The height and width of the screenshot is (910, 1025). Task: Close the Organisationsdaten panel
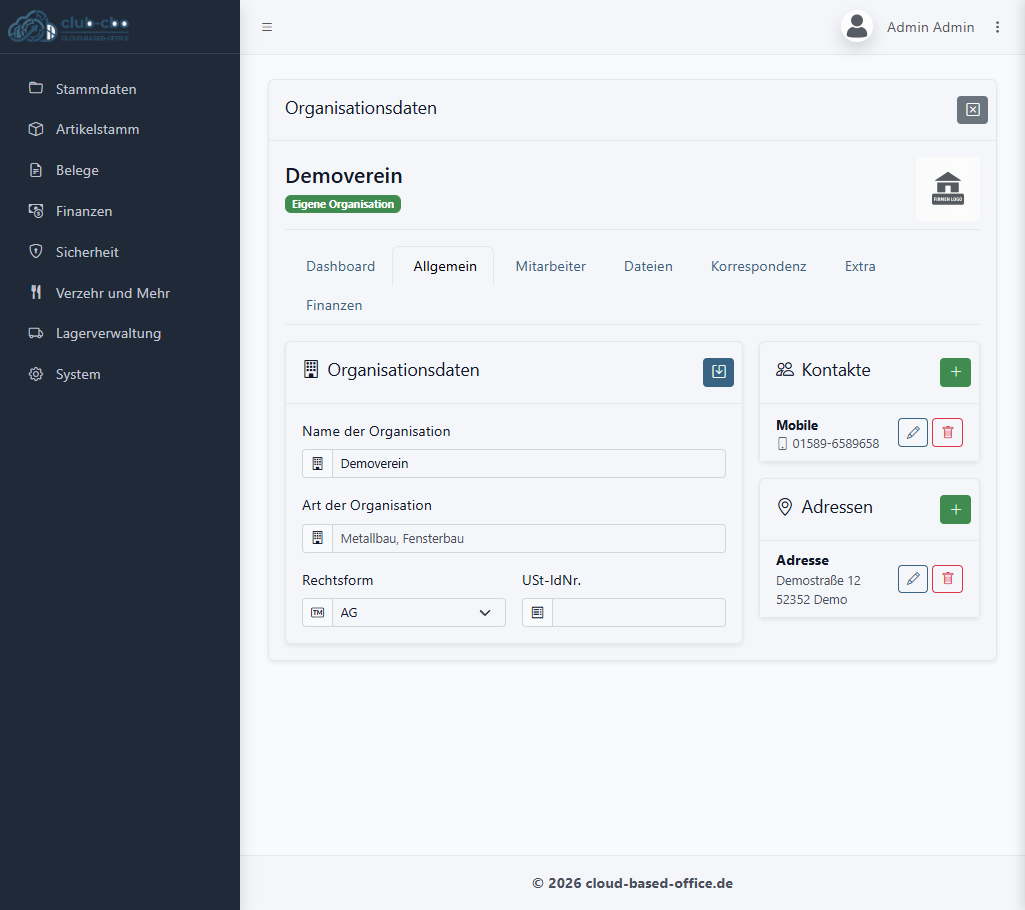click(972, 110)
